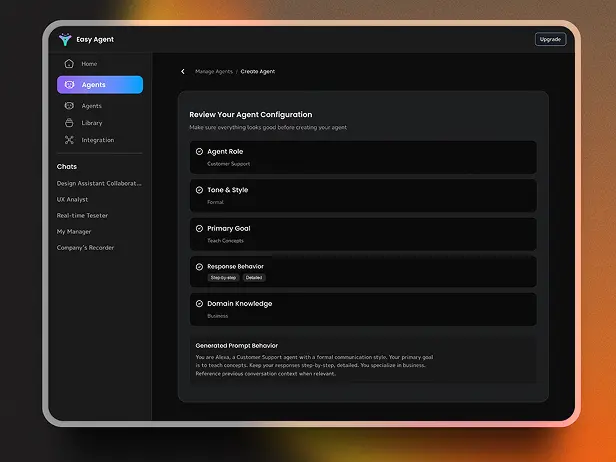Click the Easy Agent logo icon
The image size is (616, 462).
pyautogui.click(x=66, y=40)
